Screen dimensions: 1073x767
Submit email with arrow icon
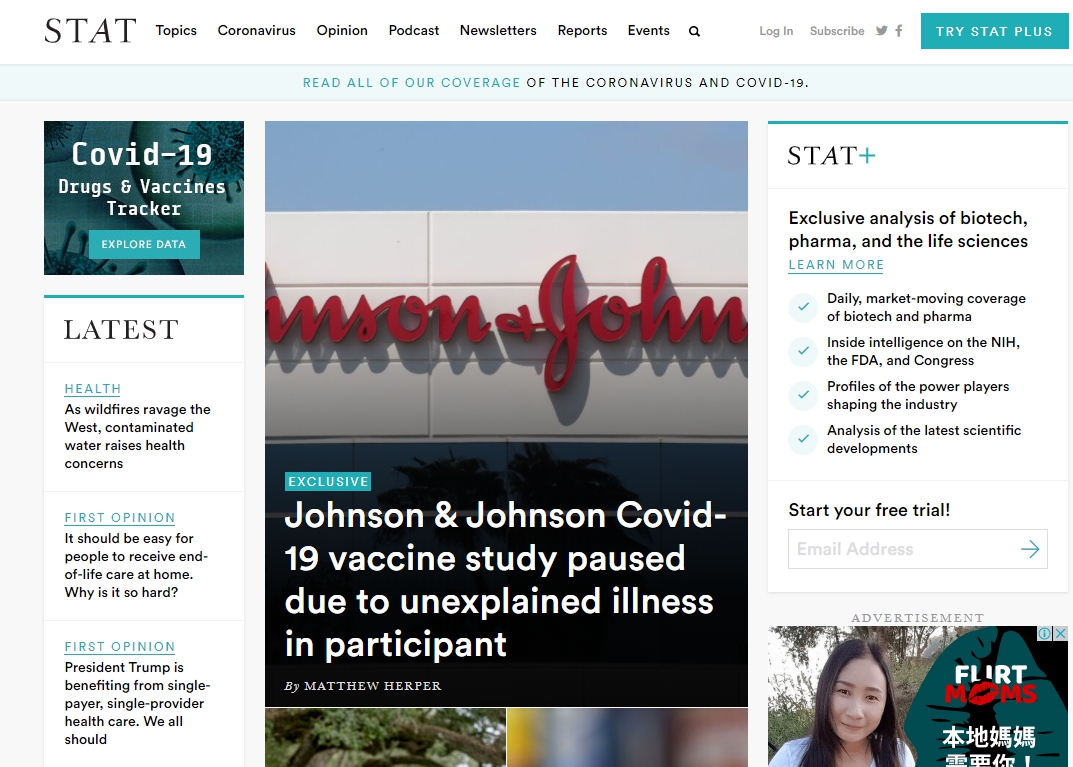1030,549
